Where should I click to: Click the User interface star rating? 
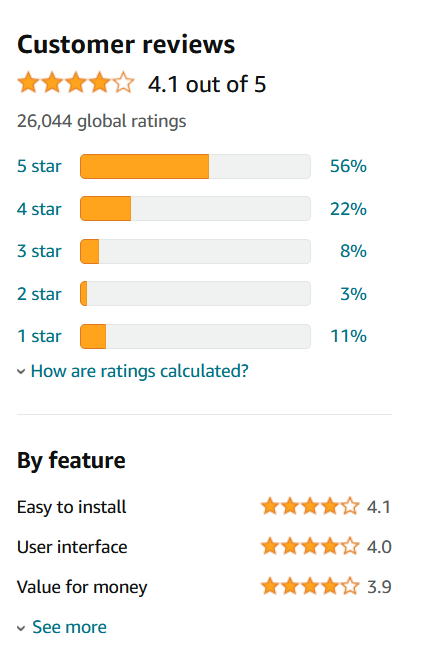click(310, 546)
